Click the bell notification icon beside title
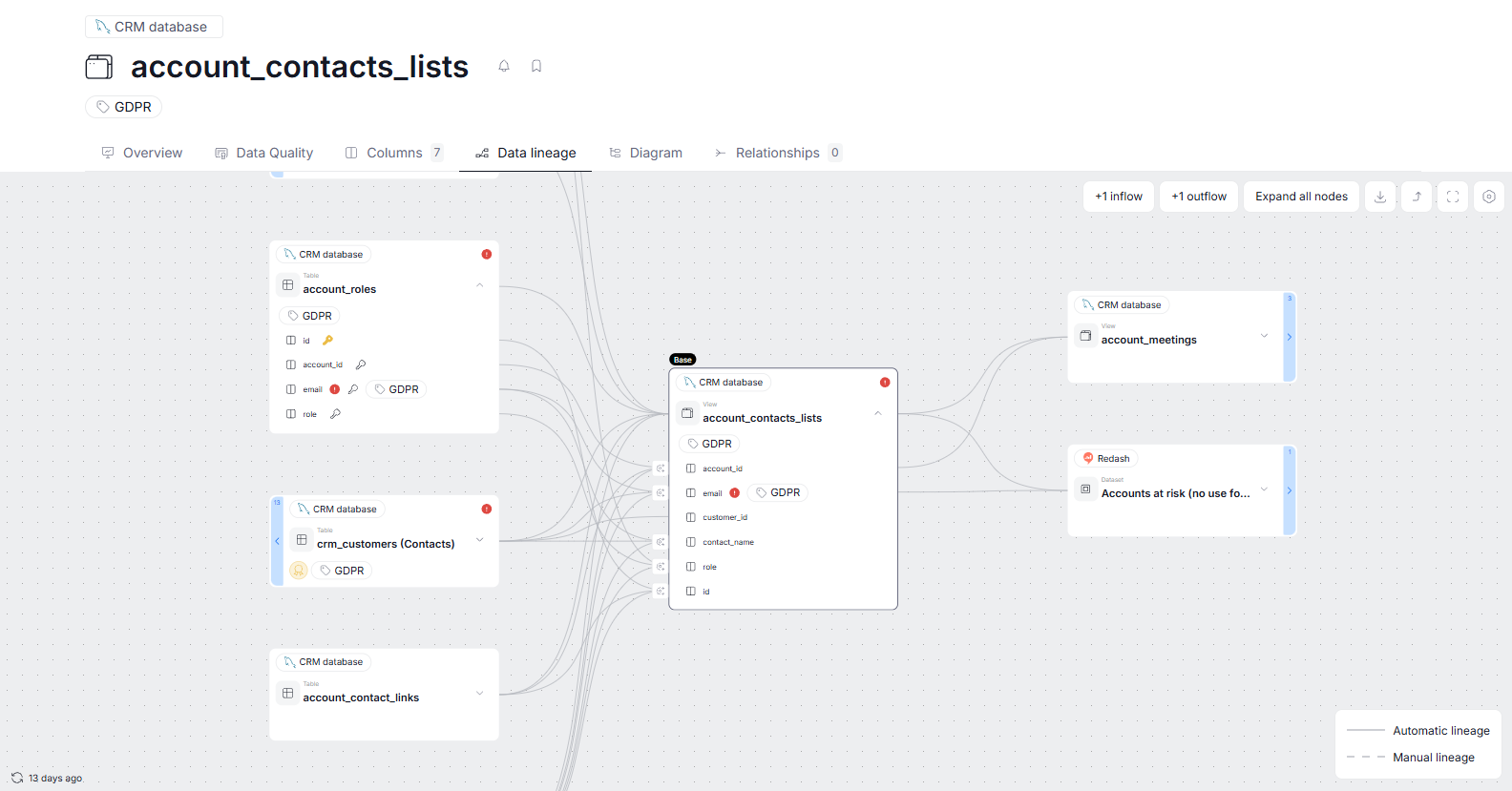The height and width of the screenshot is (791, 1512). pyautogui.click(x=504, y=66)
